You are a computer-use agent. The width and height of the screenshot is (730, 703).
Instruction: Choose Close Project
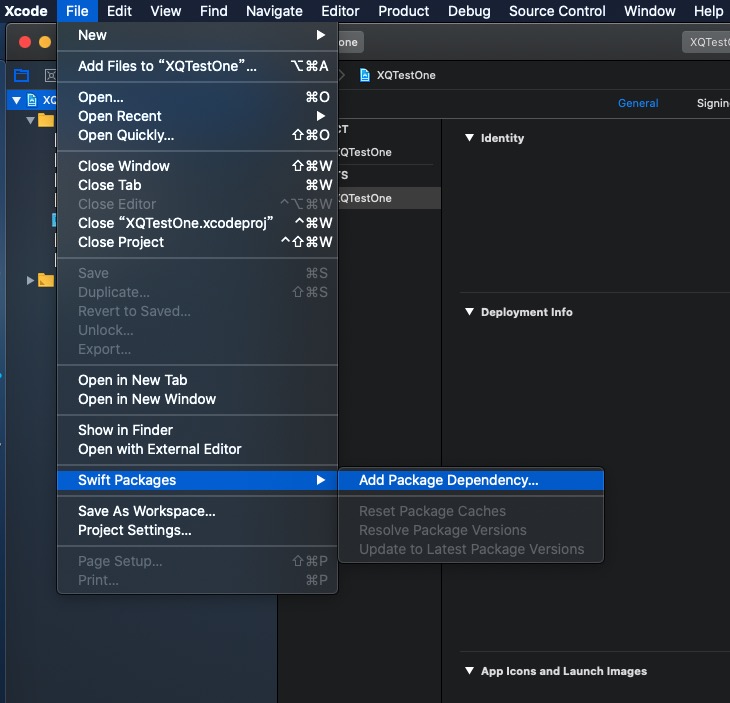[197, 242]
